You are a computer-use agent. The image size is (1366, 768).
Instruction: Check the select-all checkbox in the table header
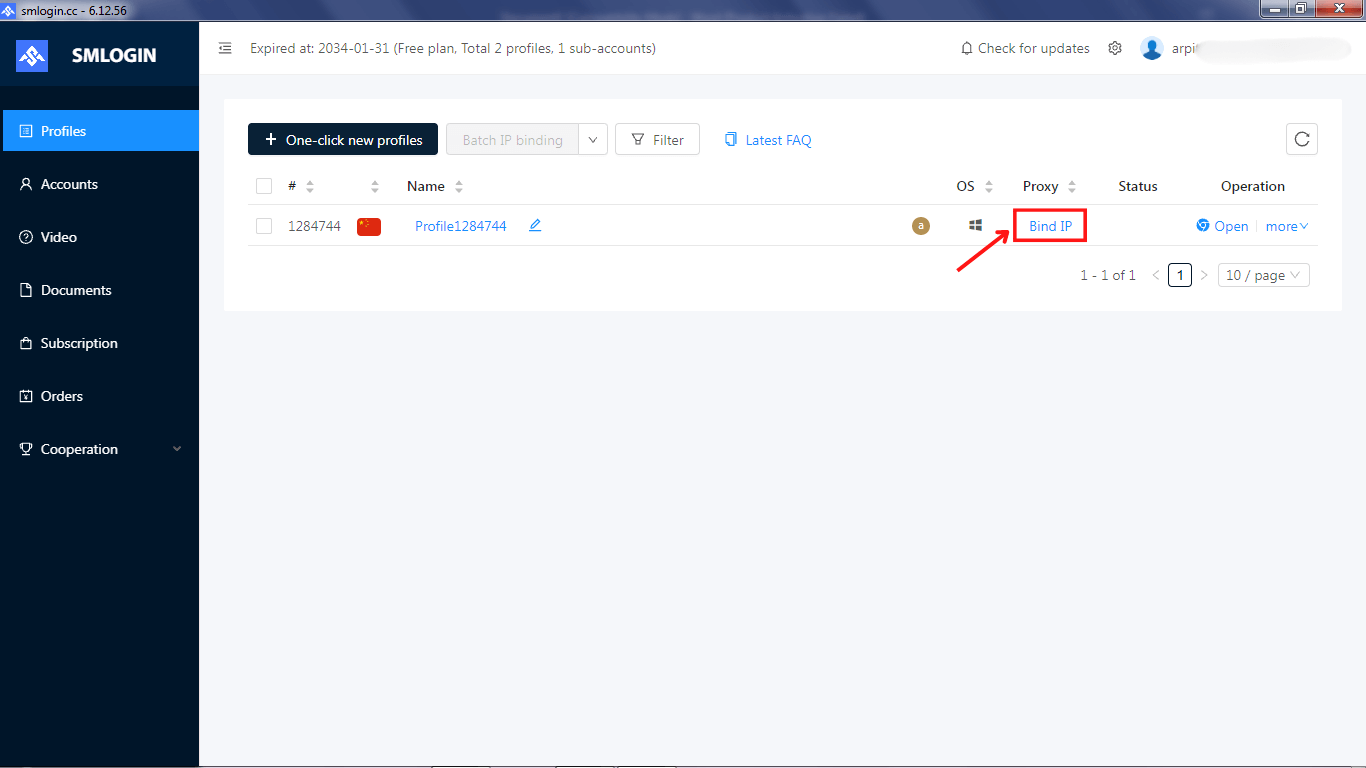pos(263,185)
